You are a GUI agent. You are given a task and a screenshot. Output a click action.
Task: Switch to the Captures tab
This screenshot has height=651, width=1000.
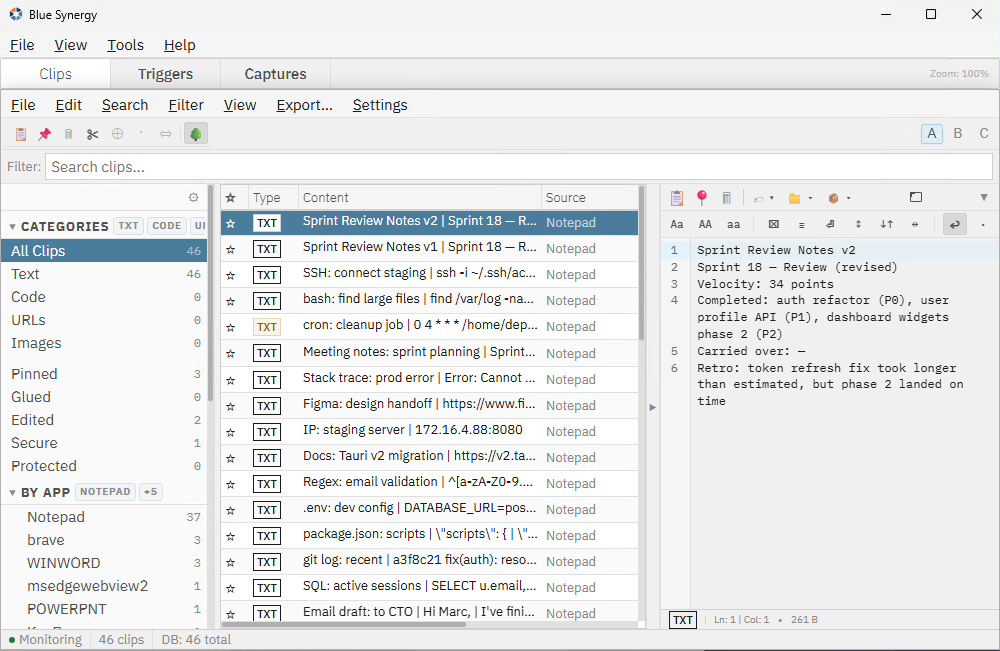[x=274, y=74]
